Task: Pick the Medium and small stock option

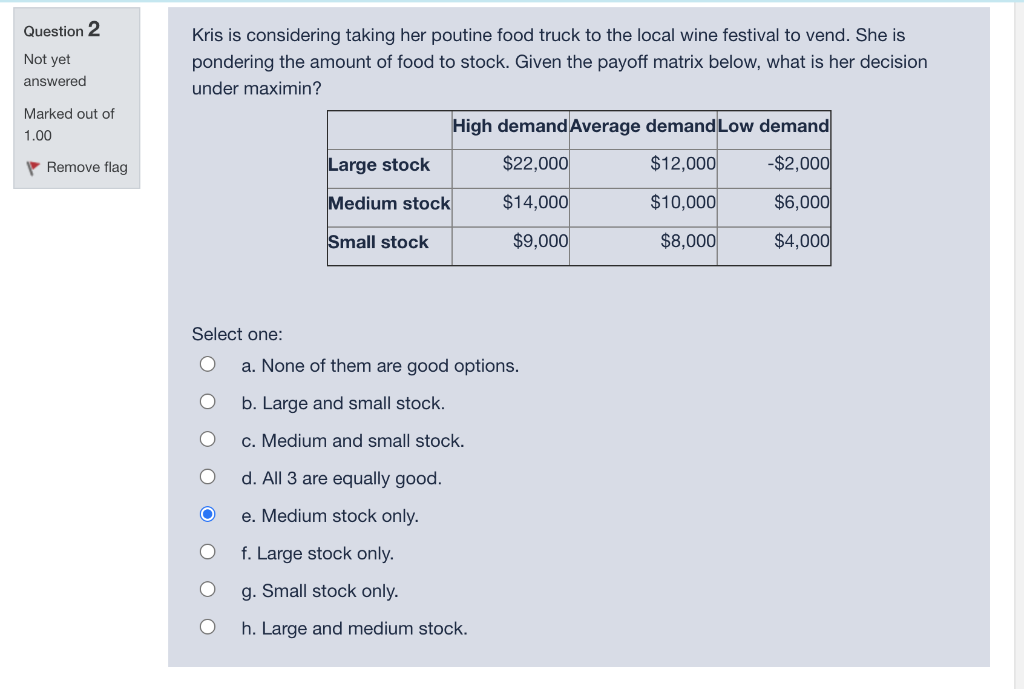Action: (207, 440)
